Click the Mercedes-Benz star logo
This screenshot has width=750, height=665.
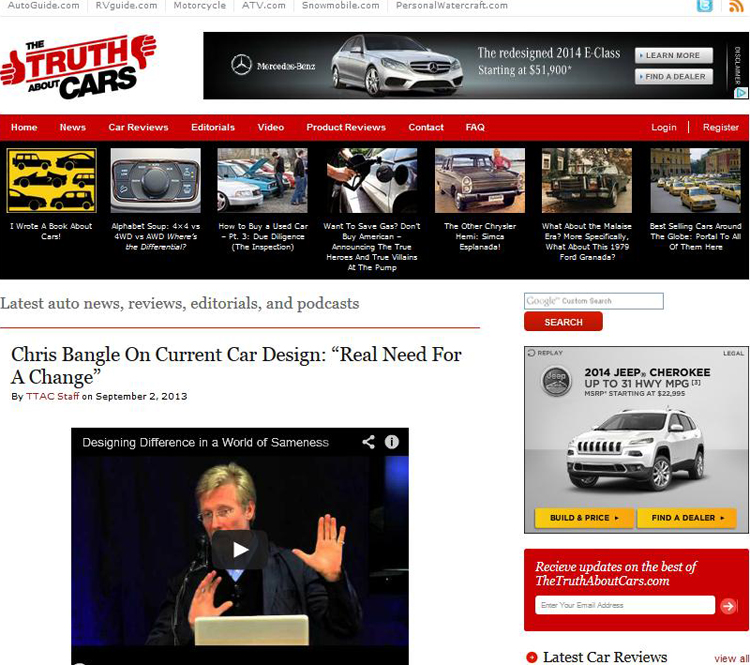(x=242, y=65)
